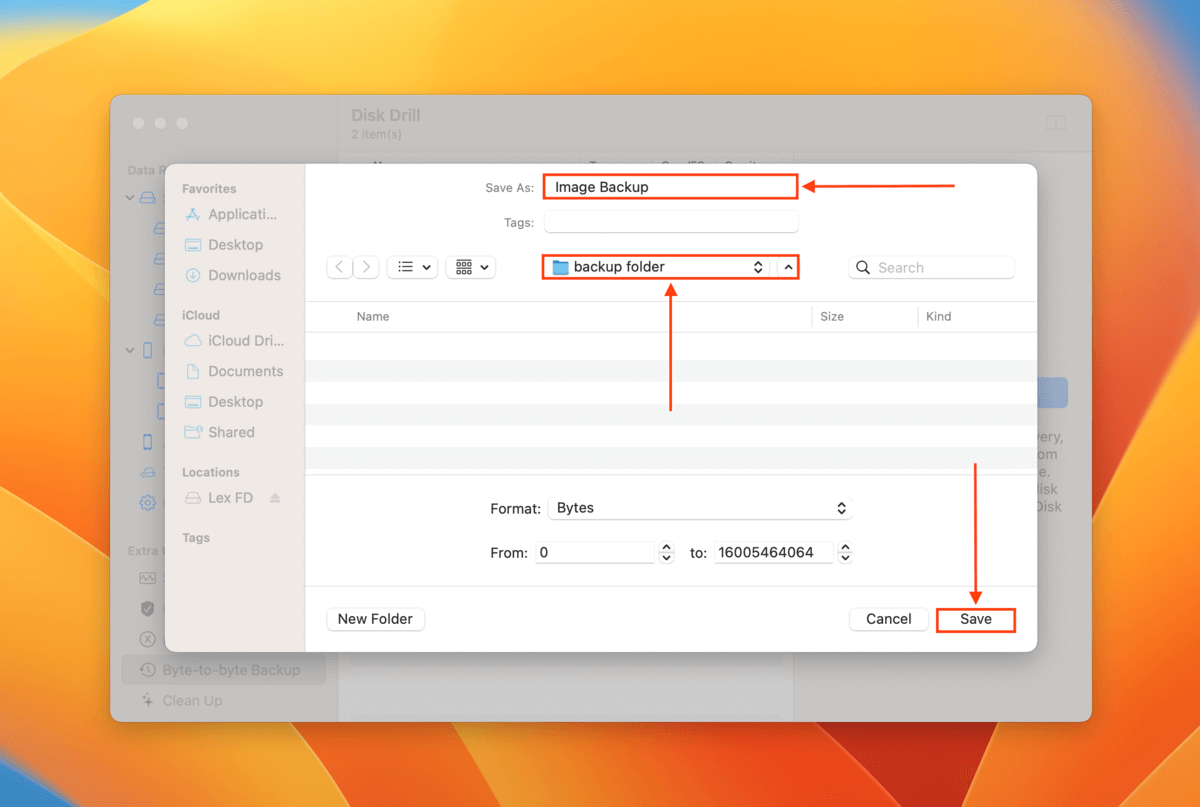Sort by the Size column header
The image size is (1200, 807).
coord(832,316)
